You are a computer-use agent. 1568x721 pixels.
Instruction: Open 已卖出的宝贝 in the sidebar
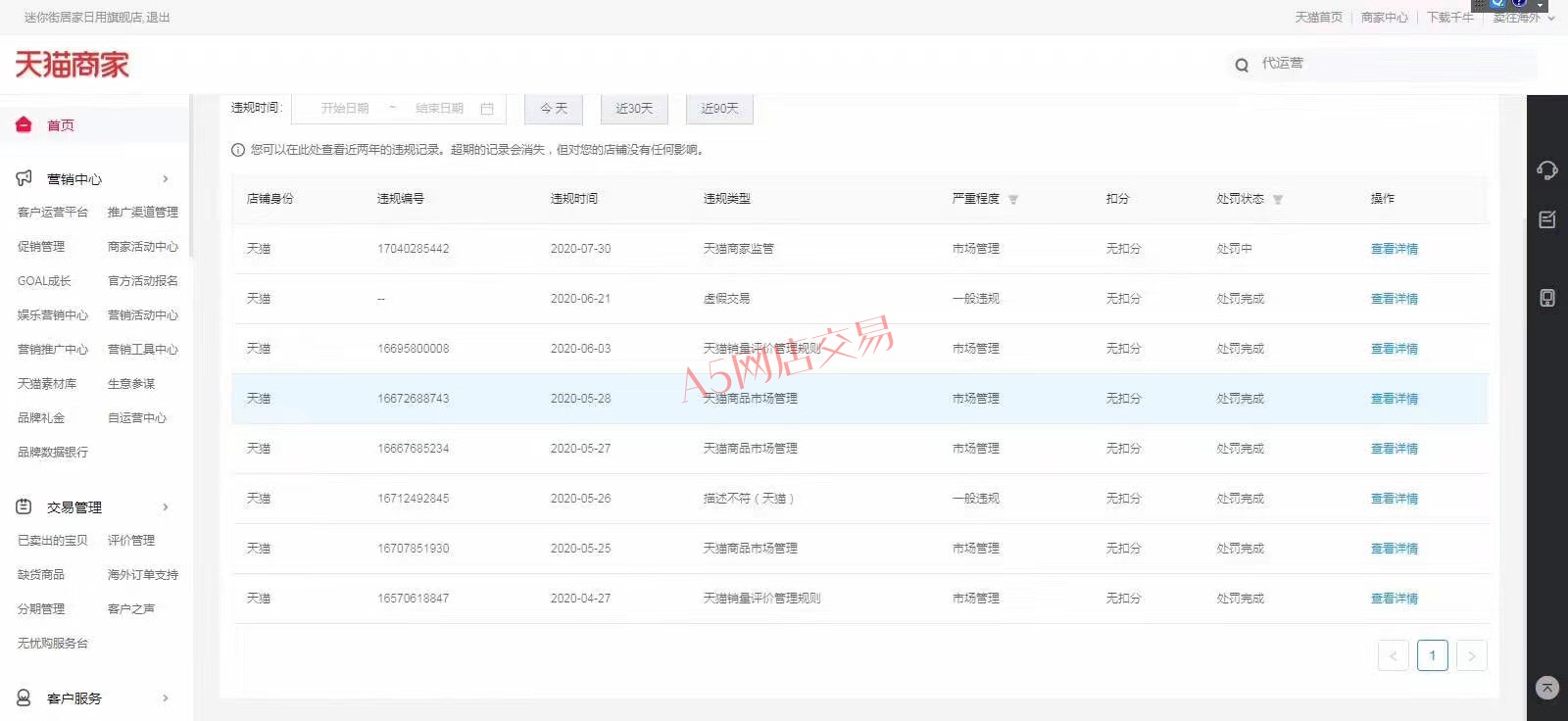tap(53, 540)
